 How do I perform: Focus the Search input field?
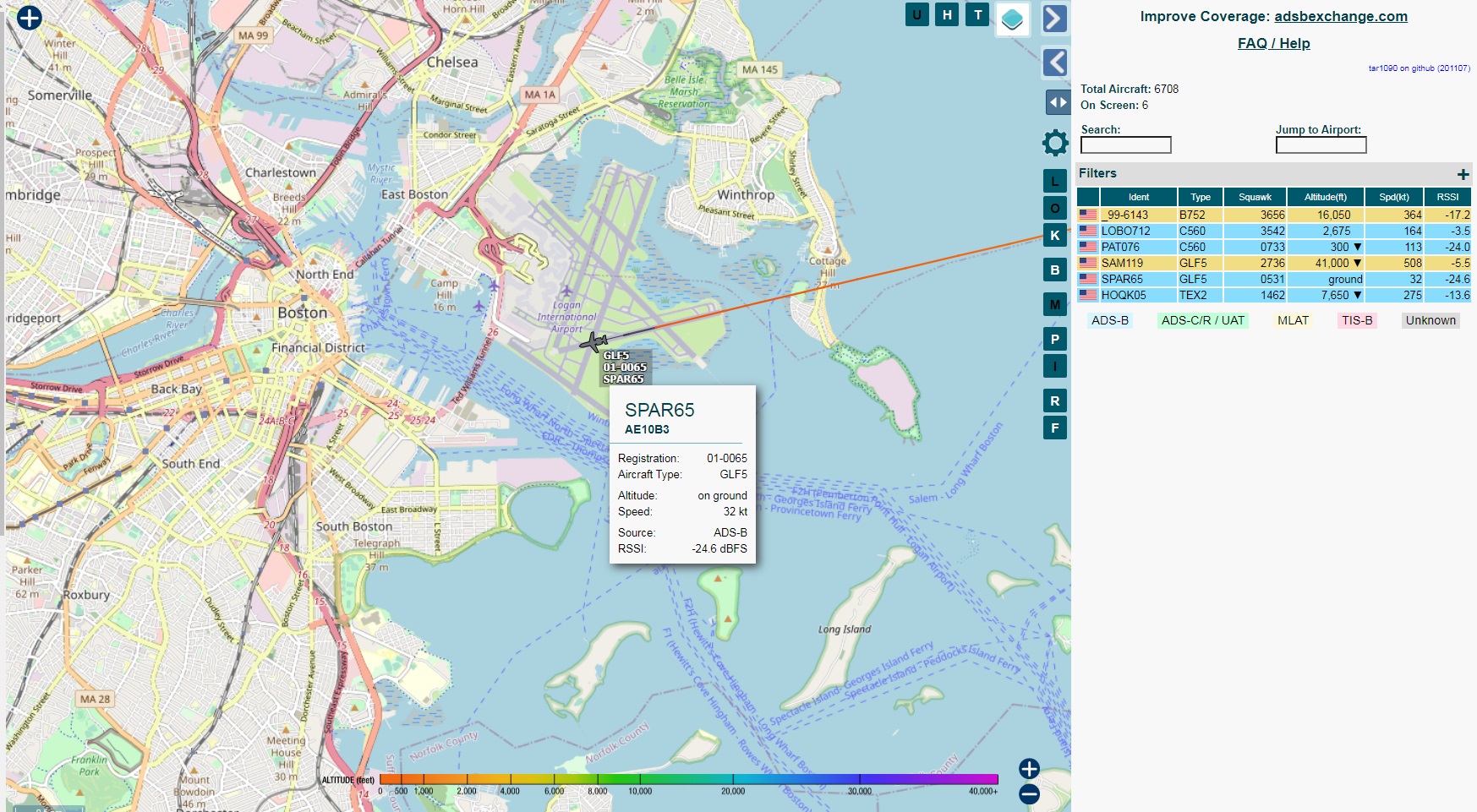[1125, 145]
